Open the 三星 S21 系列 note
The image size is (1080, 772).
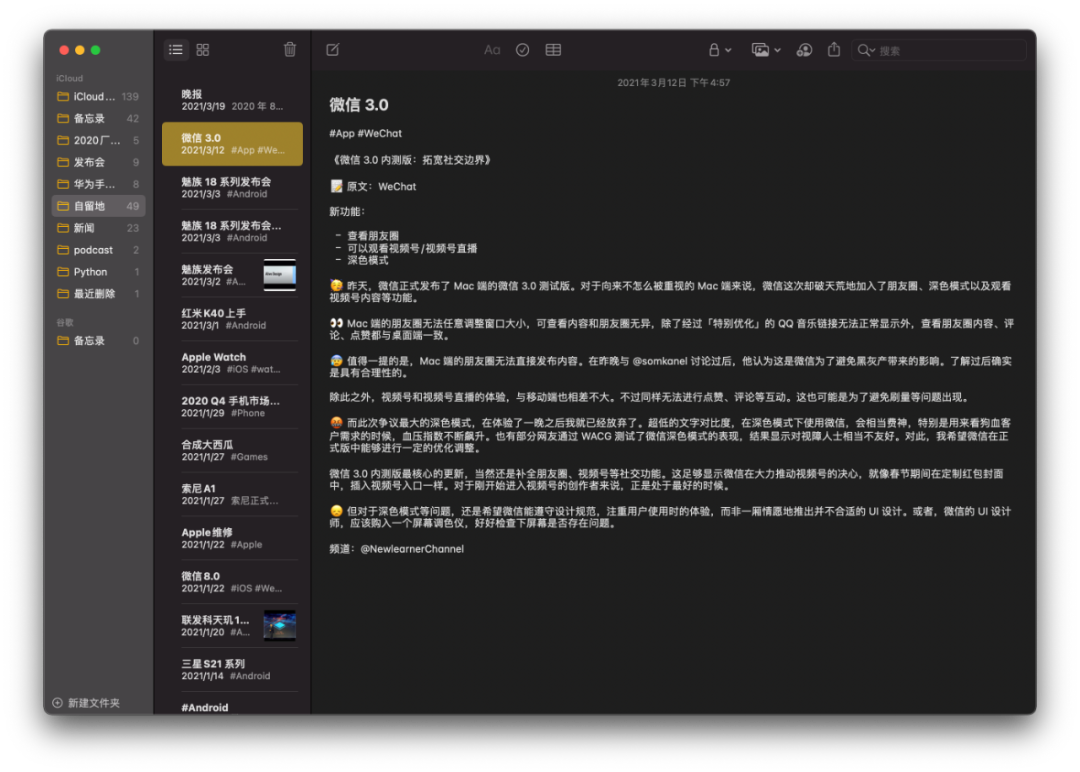coord(232,669)
